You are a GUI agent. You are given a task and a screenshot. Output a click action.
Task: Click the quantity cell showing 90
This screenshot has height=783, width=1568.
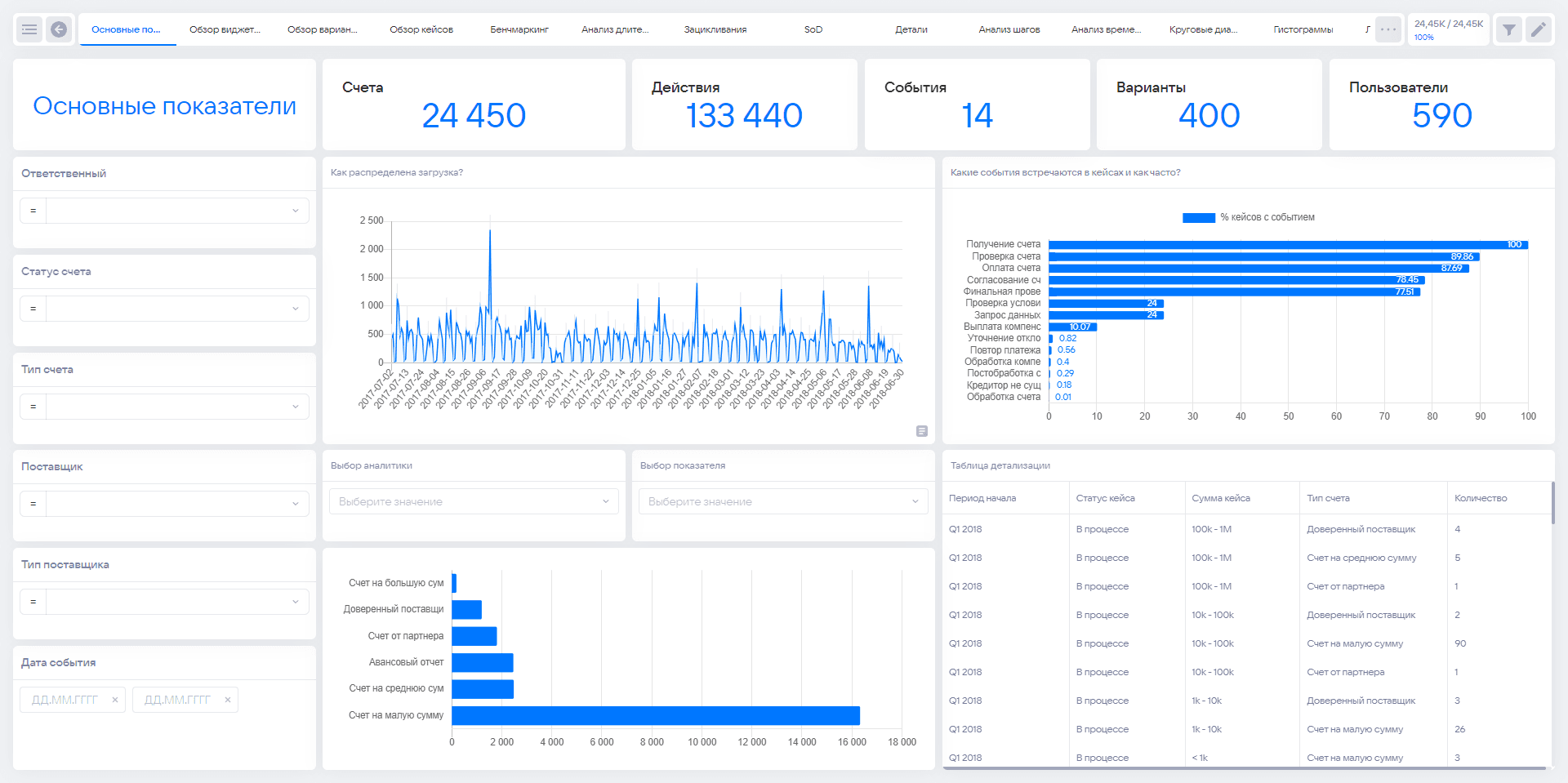coord(1460,643)
